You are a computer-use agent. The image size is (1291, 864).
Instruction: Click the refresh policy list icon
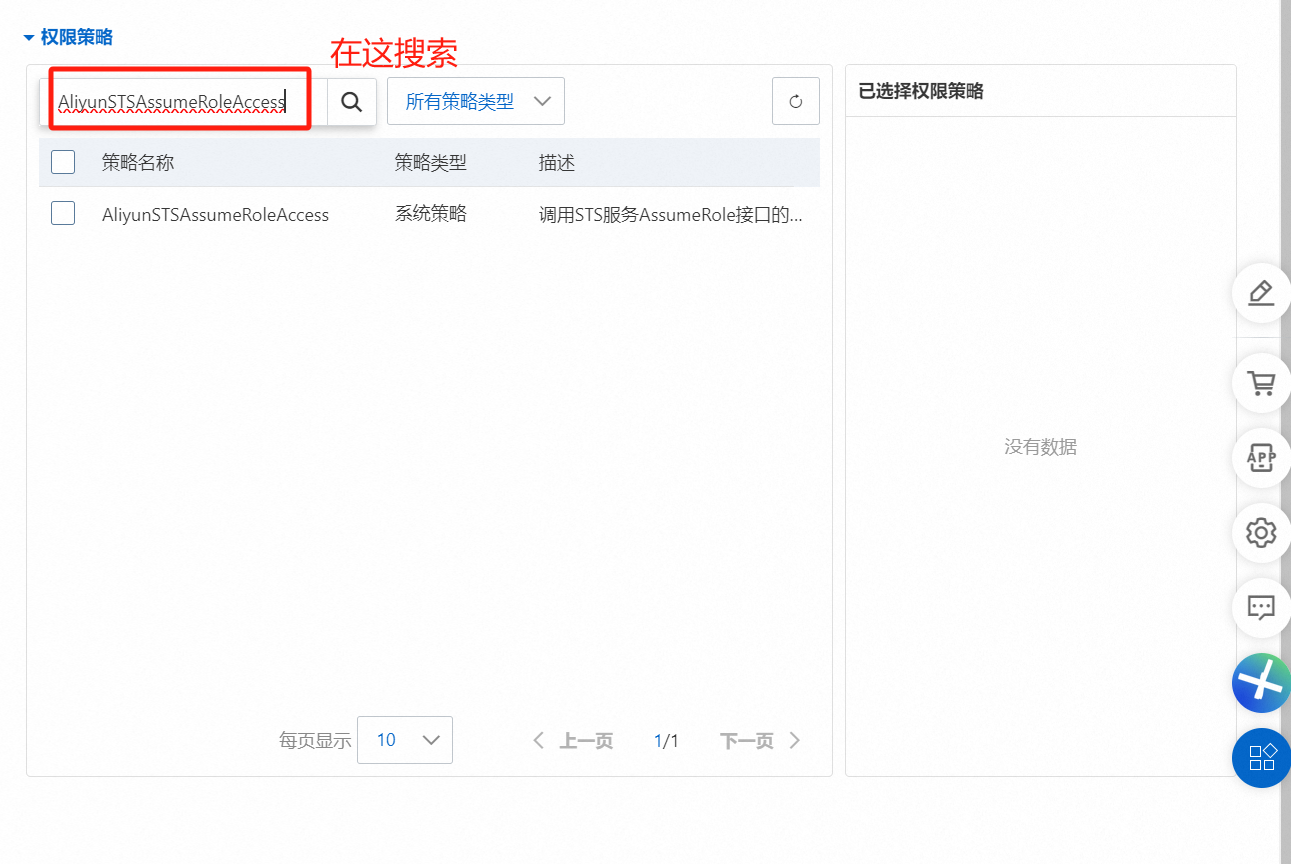point(796,101)
